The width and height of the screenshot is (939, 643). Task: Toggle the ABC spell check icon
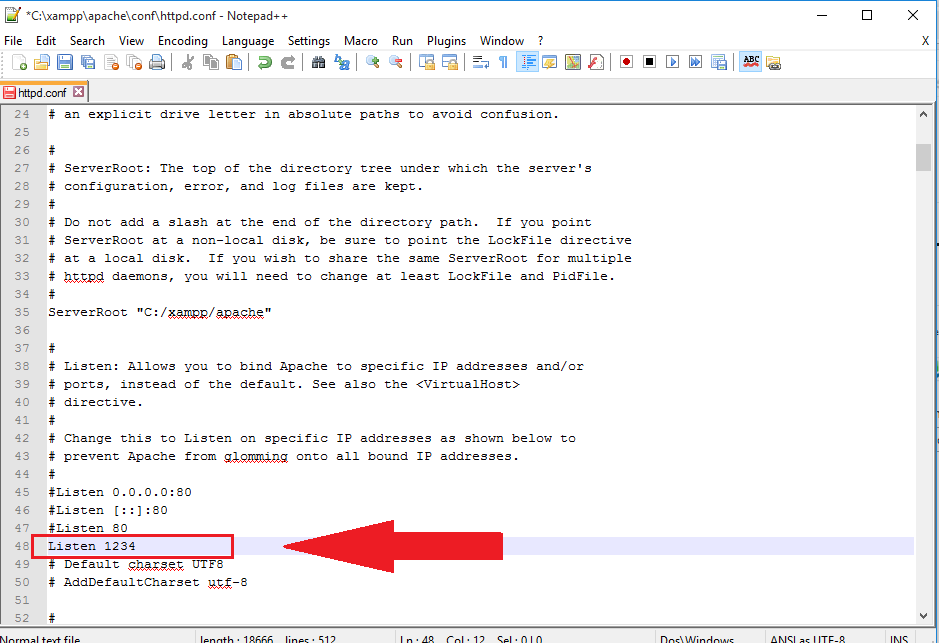point(750,62)
